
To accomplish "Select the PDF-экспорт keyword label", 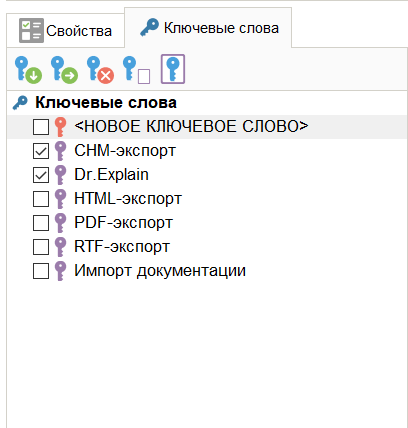I will (124, 223).
